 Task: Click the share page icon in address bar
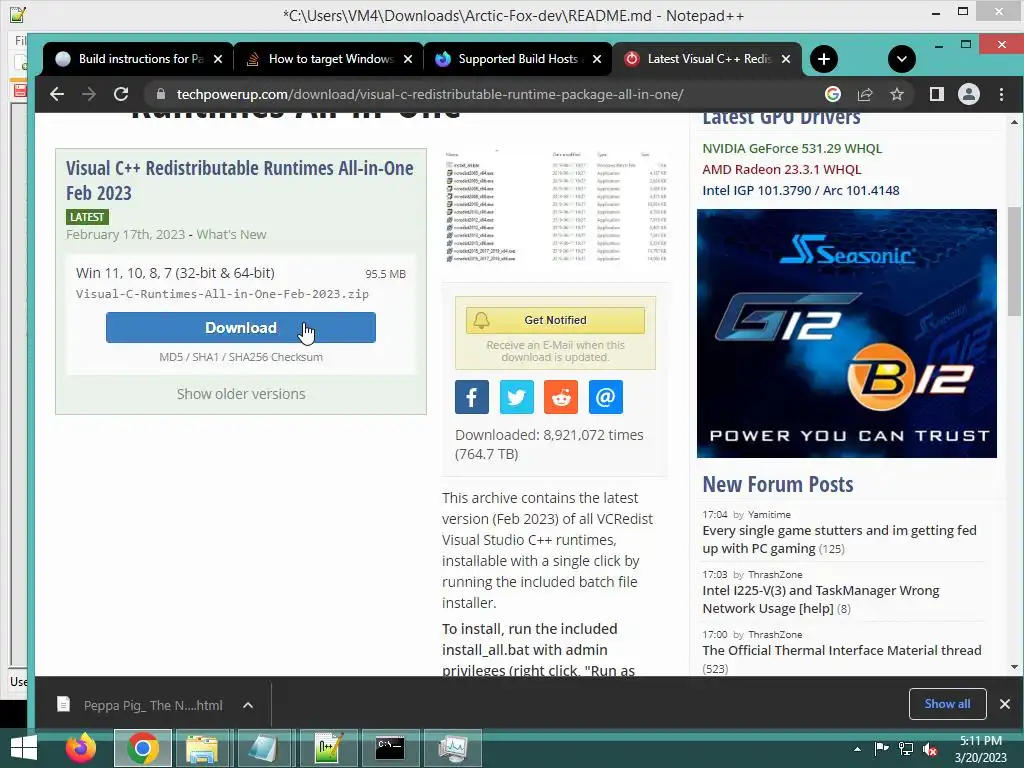(x=865, y=94)
